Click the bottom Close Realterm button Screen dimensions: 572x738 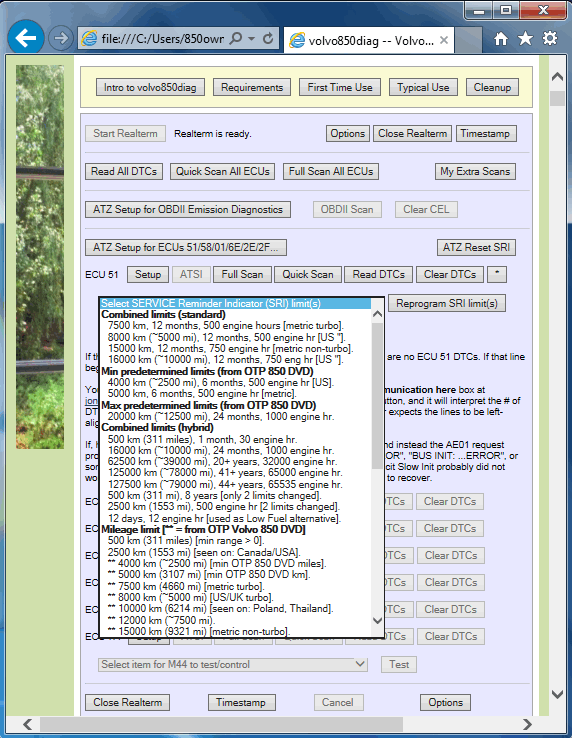(x=128, y=702)
